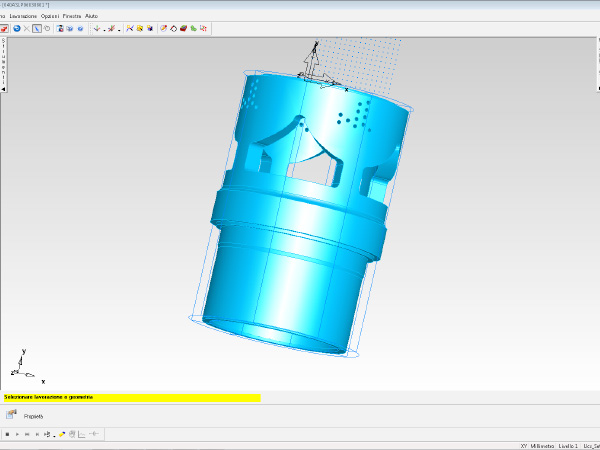Click the blue 3D cube view icon
The height and width of the screenshot is (450, 600).
point(61,29)
